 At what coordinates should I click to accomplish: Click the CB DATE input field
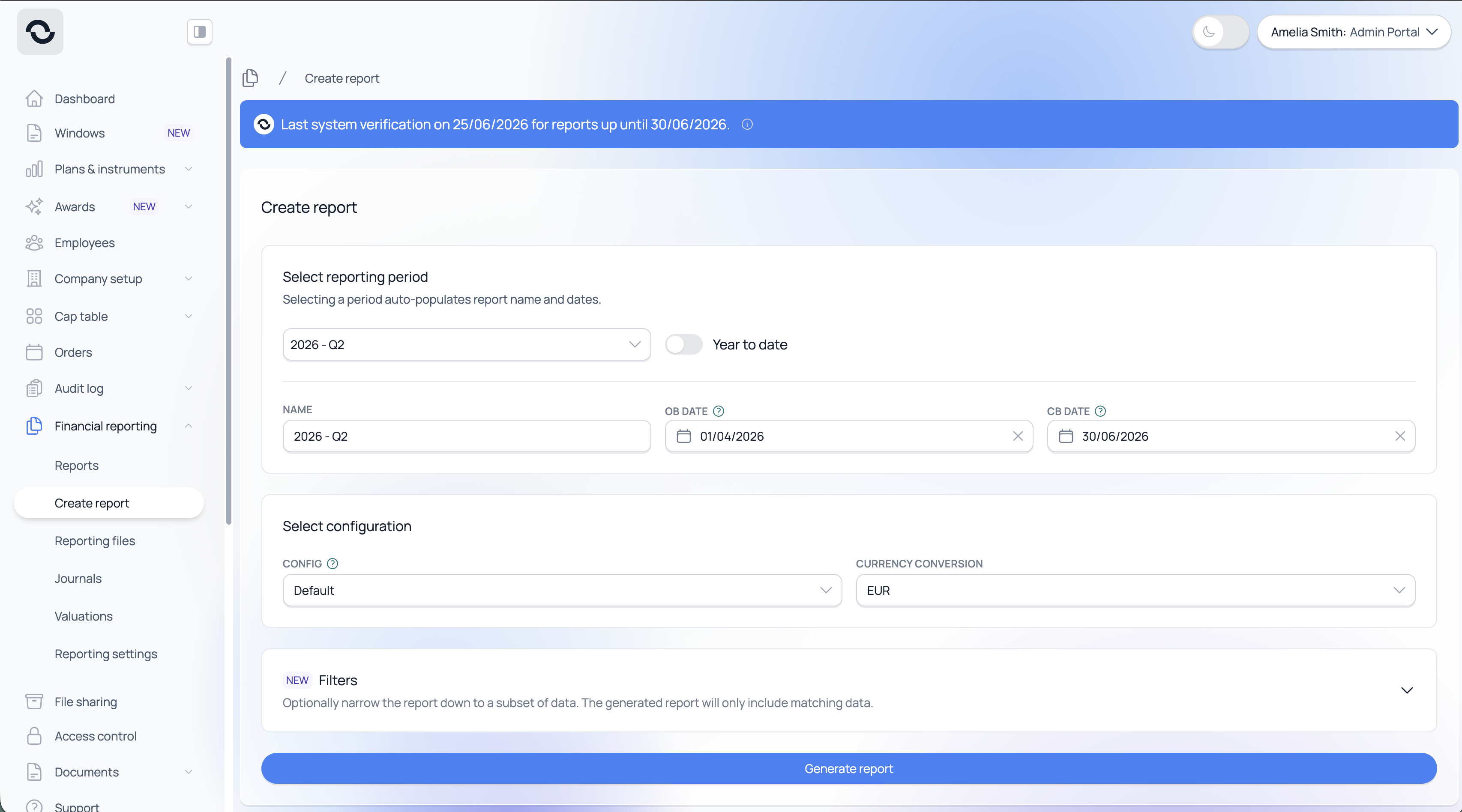[x=1231, y=436]
